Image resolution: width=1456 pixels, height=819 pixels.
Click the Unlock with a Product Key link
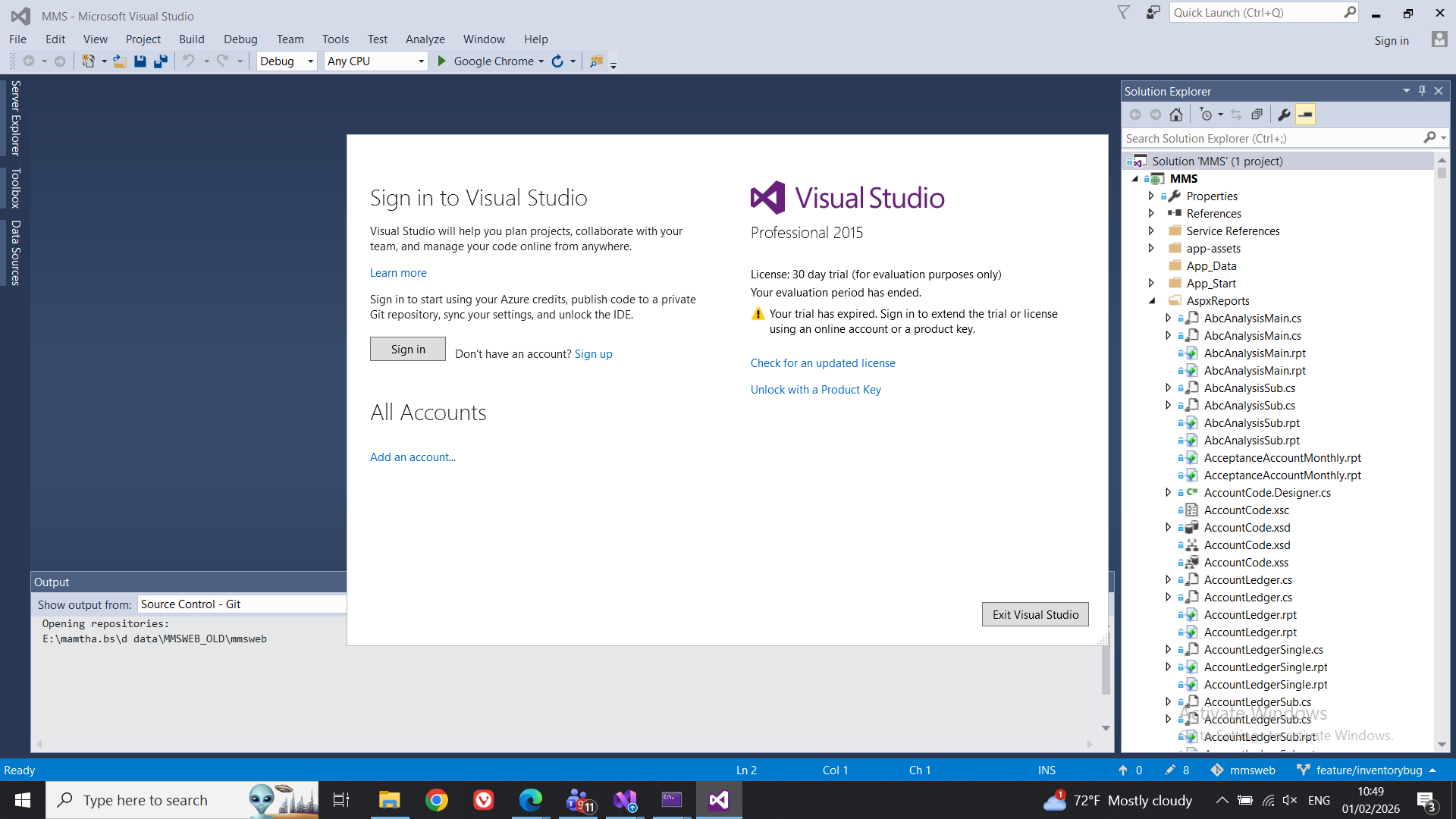tap(815, 390)
